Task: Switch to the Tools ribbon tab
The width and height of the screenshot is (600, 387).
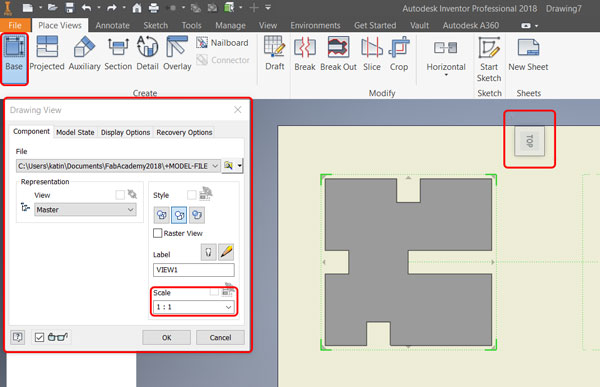Action: pos(191,25)
